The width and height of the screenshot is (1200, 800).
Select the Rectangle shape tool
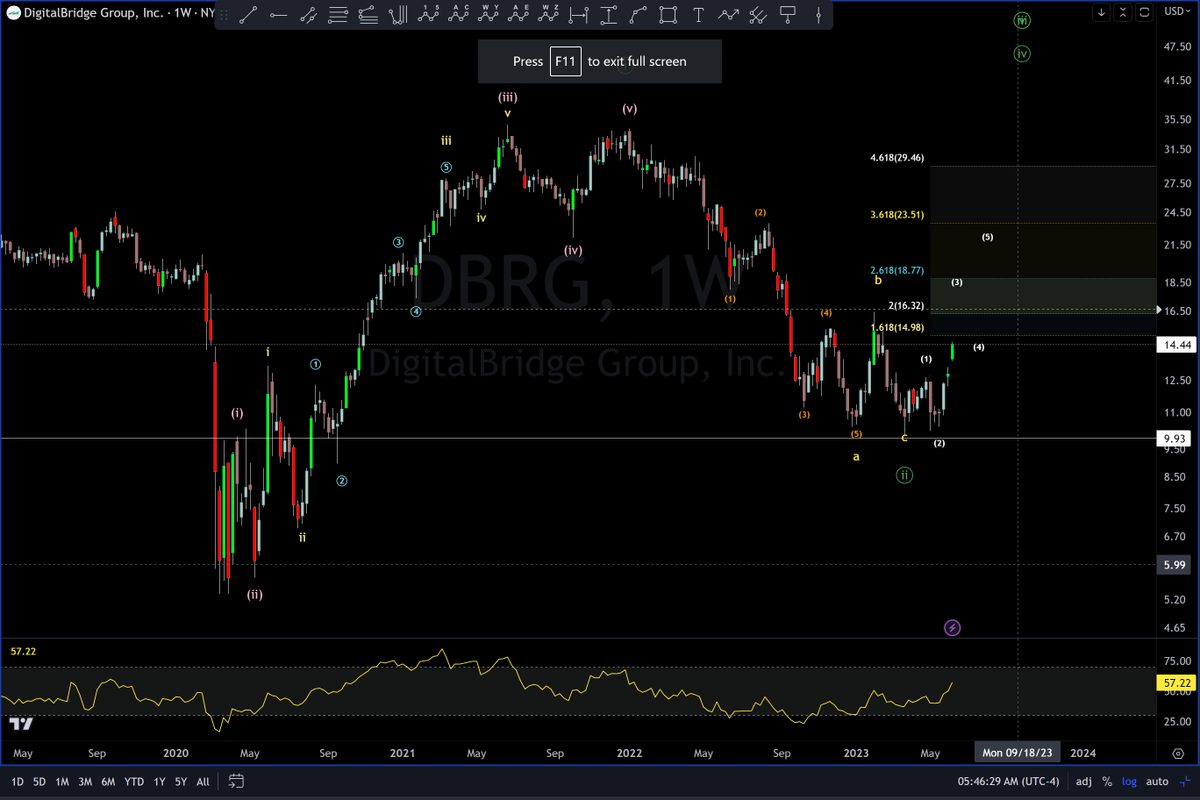click(x=668, y=14)
